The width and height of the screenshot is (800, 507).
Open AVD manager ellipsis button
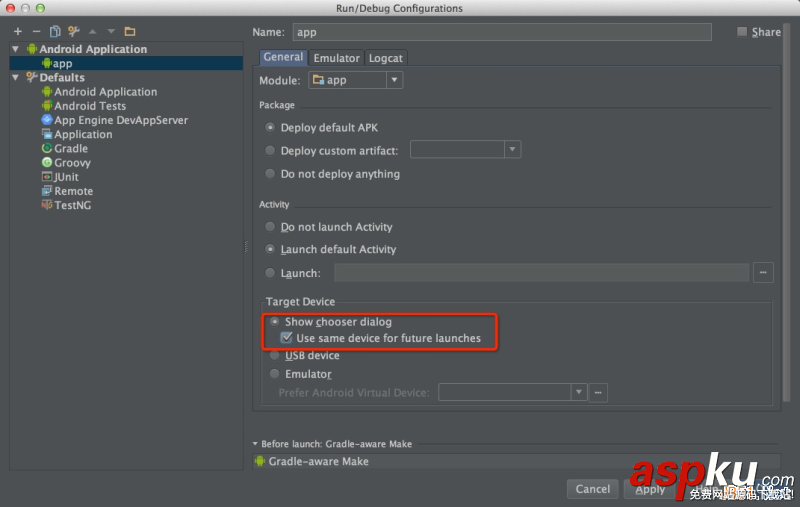click(598, 392)
